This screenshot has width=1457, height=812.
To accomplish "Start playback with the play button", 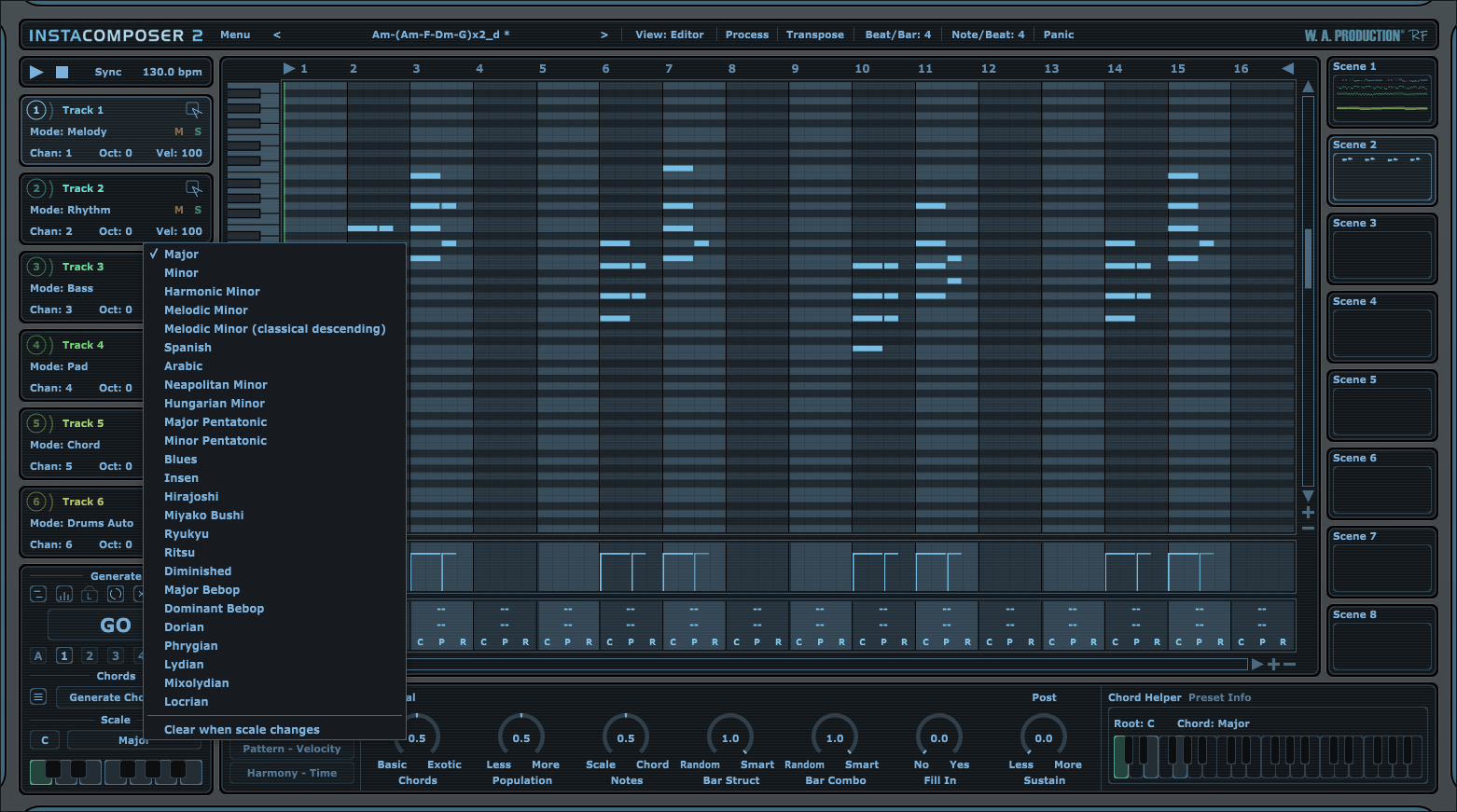I will coord(36,72).
